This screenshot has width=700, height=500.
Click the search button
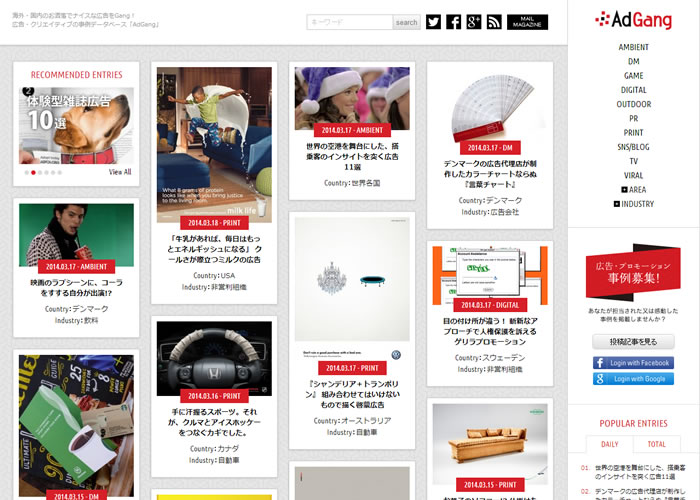coord(406,22)
